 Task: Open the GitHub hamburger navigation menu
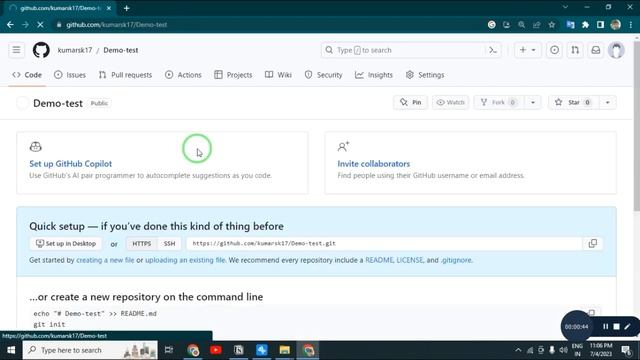pos(16,50)
